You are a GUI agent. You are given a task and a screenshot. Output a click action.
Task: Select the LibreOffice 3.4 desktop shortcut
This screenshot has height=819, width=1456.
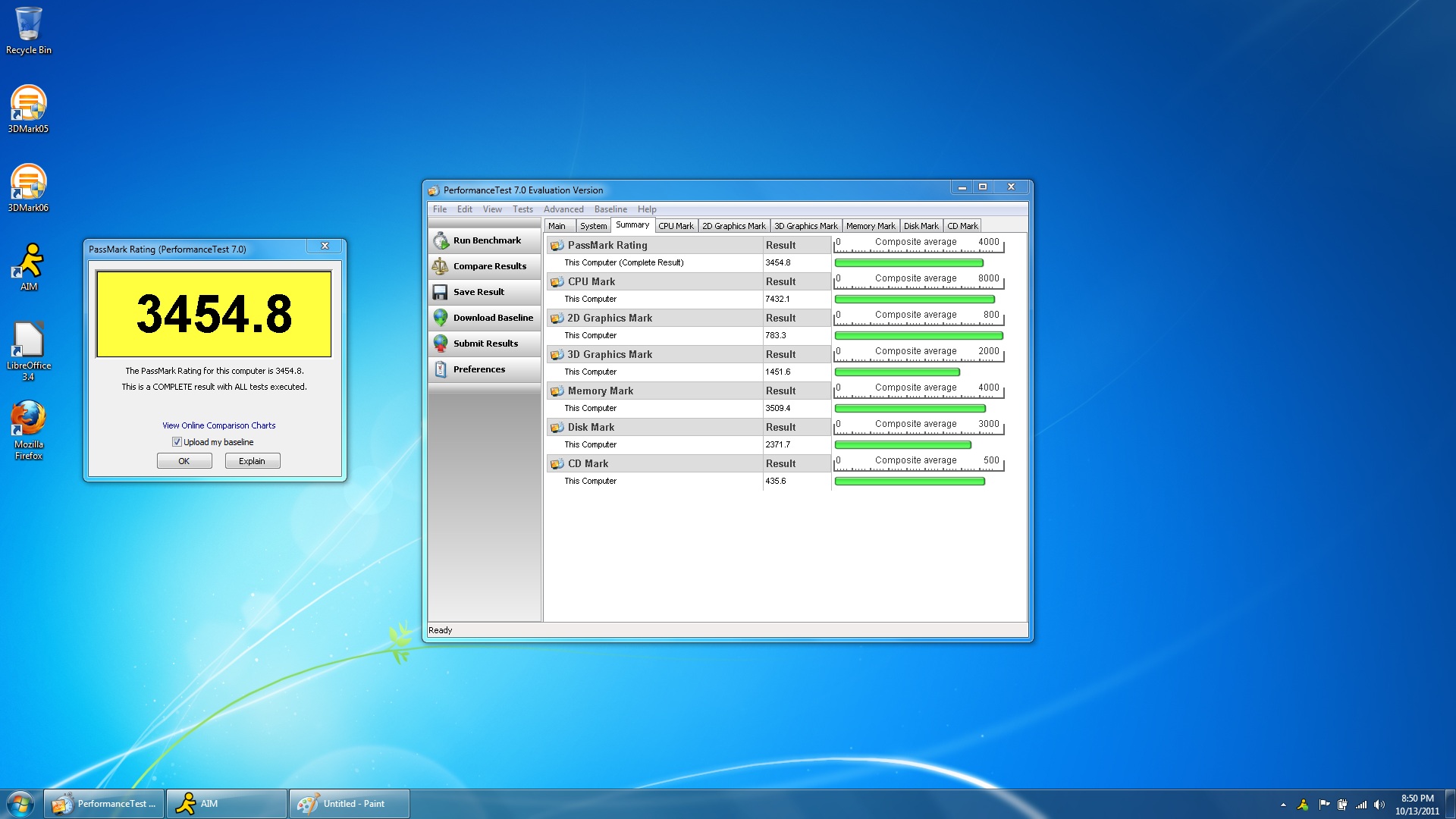click(x=29, y=350)
